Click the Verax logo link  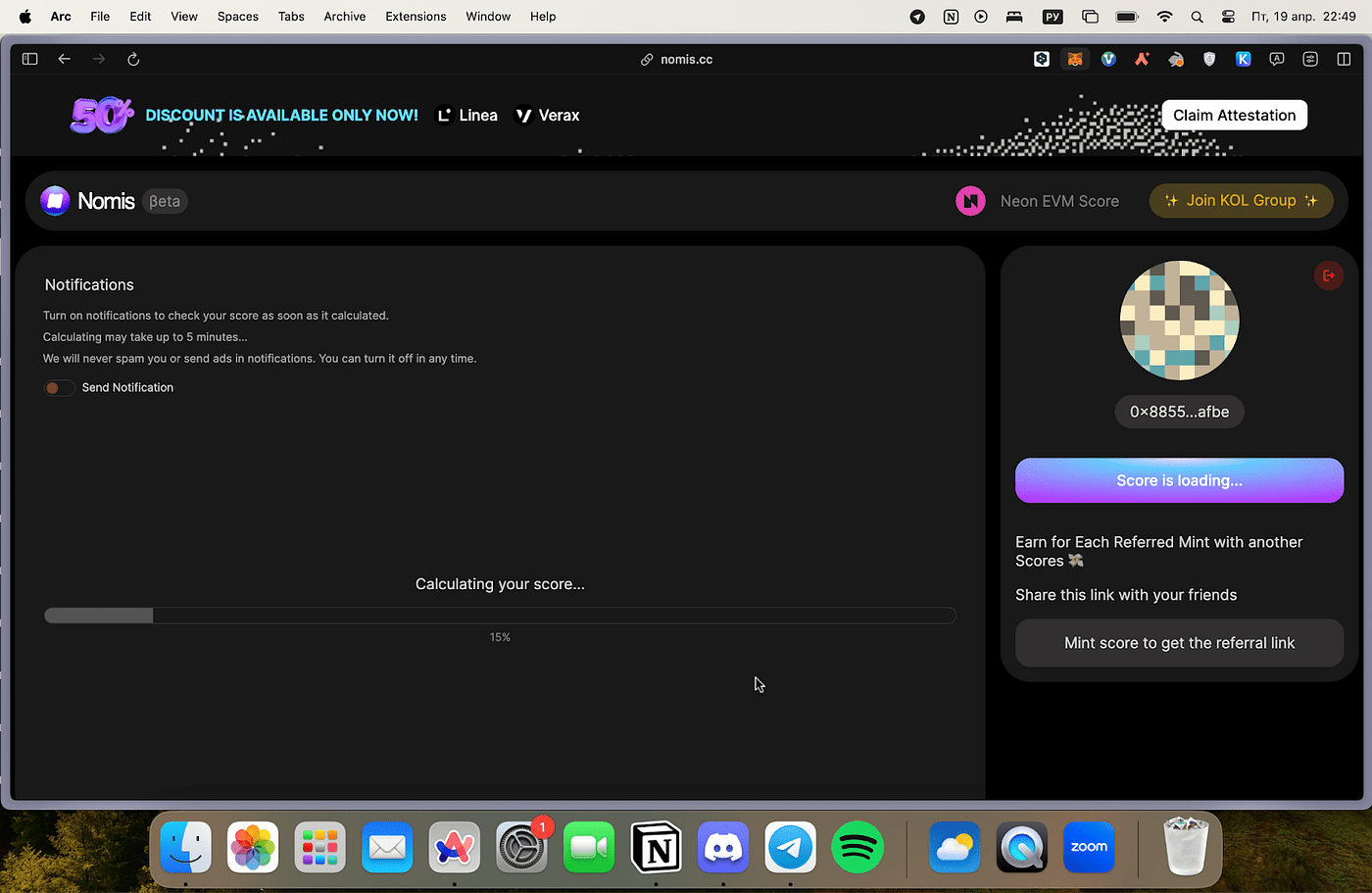(547, 116)
